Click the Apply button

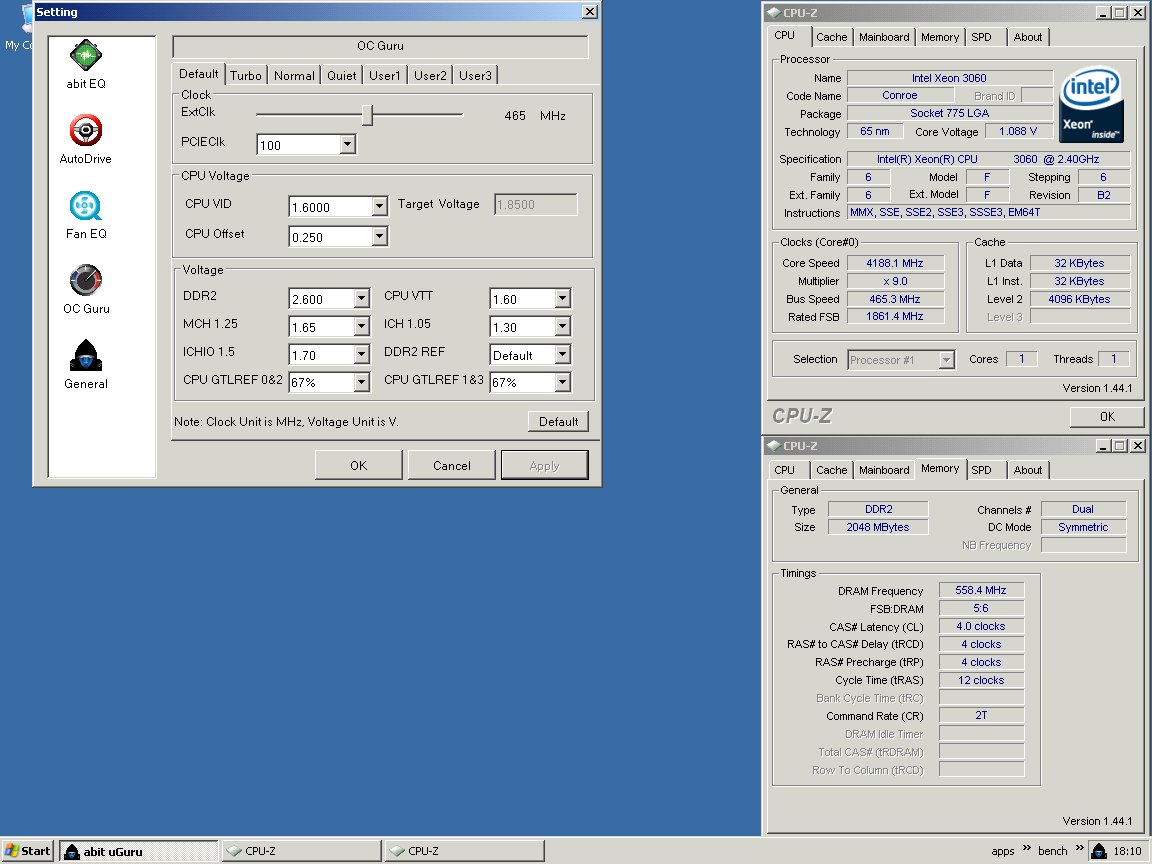(x=544, y=465)
